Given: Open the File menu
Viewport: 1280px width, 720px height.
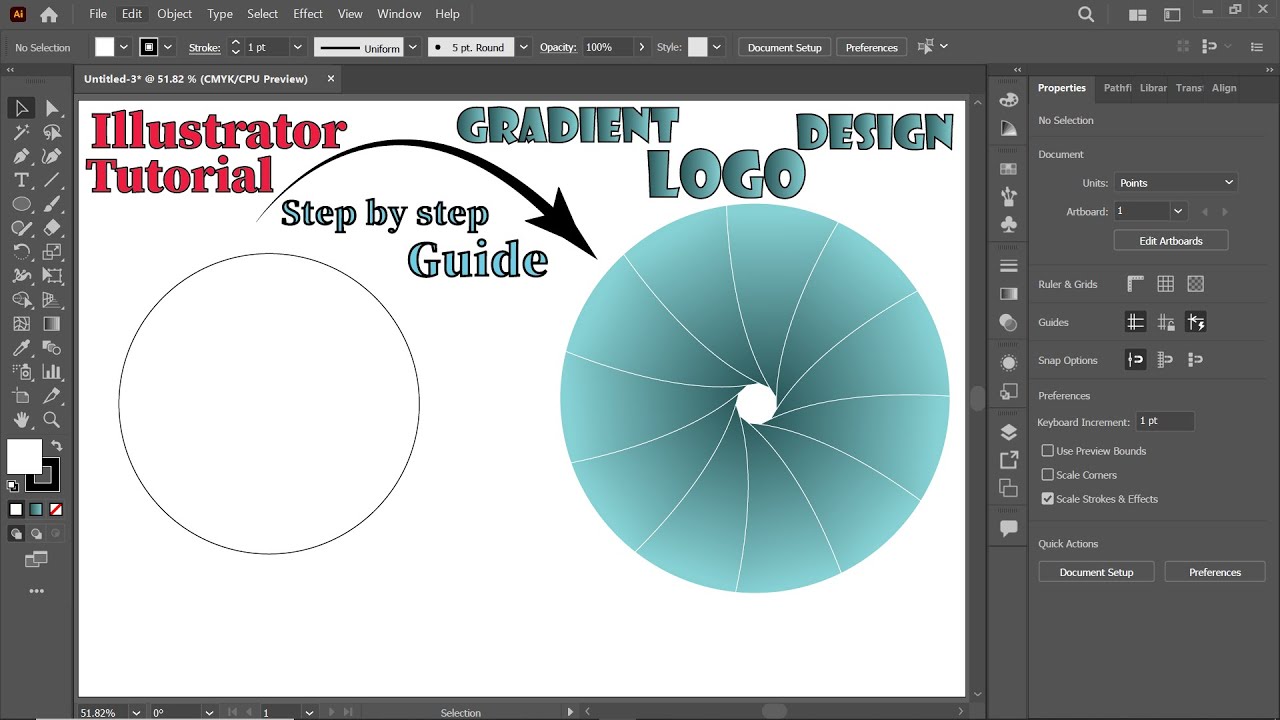Looking at the screenshot, I should (98, 14).
